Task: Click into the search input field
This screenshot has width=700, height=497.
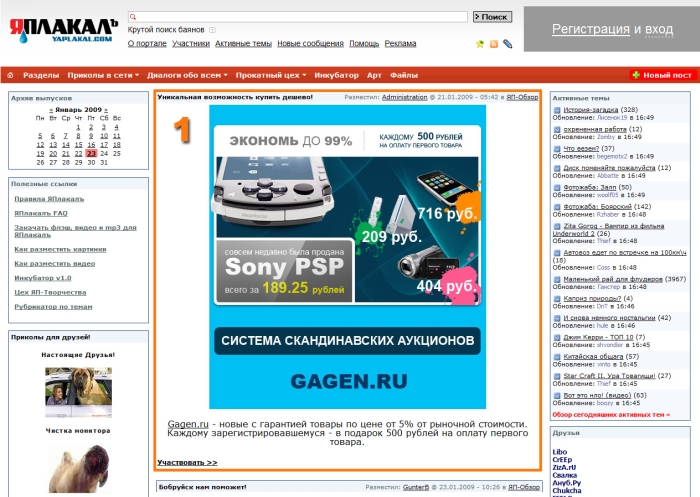Action: click(298, 17)
